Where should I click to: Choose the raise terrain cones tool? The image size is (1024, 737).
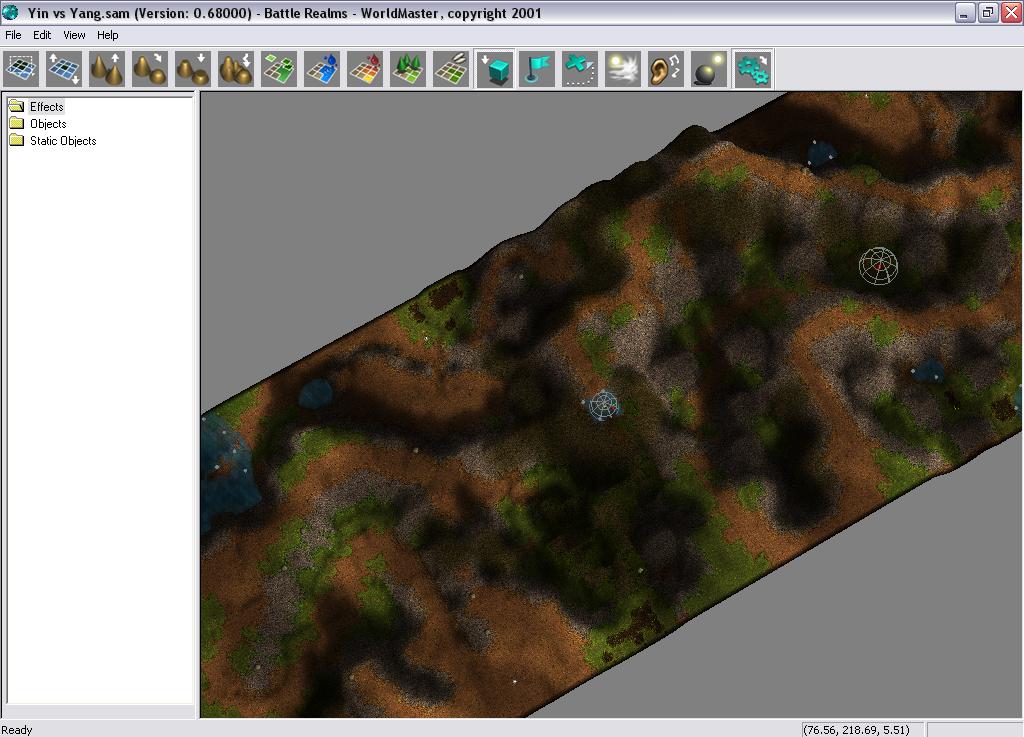(107, 69)
